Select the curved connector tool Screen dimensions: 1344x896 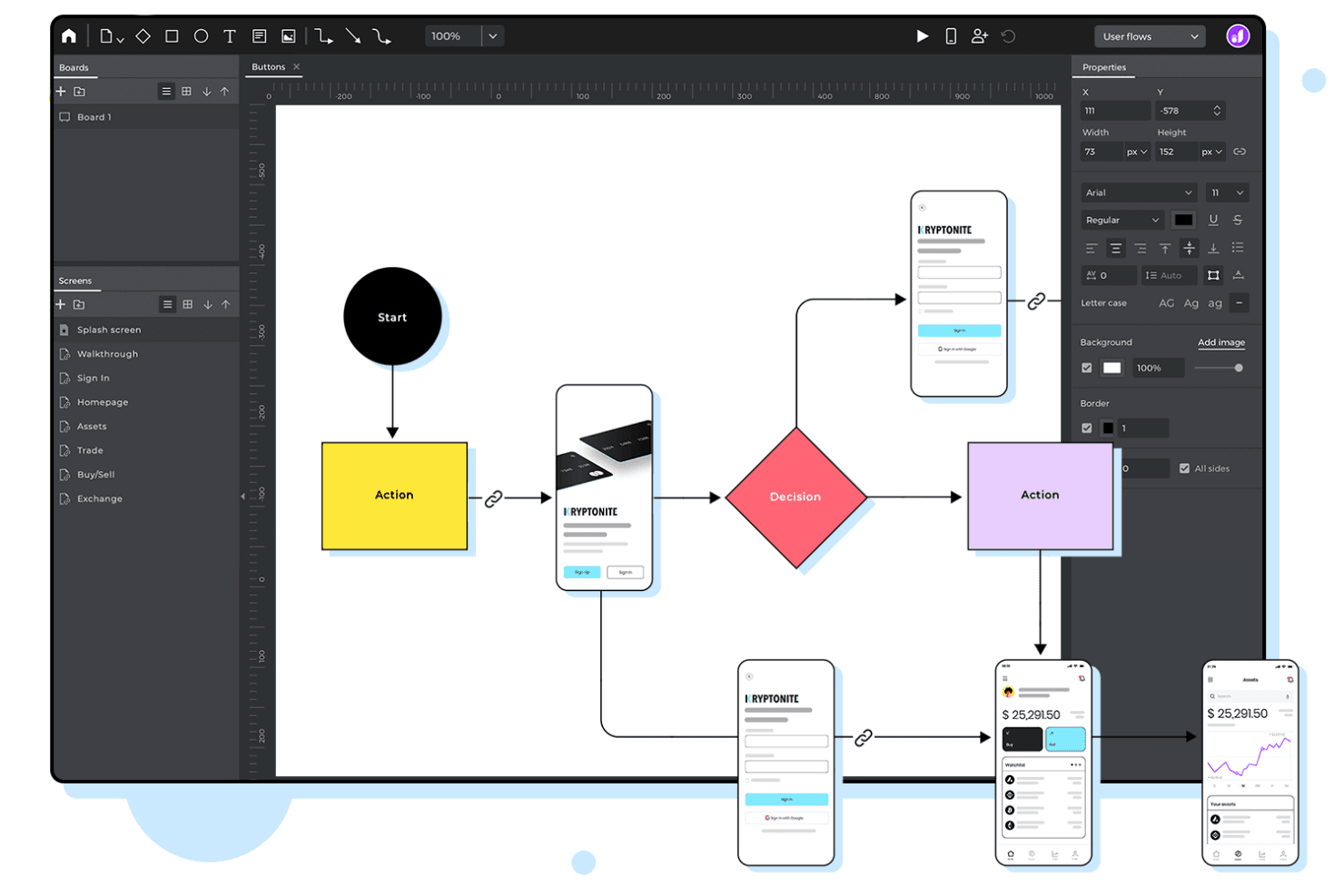[x=382, y=36]
